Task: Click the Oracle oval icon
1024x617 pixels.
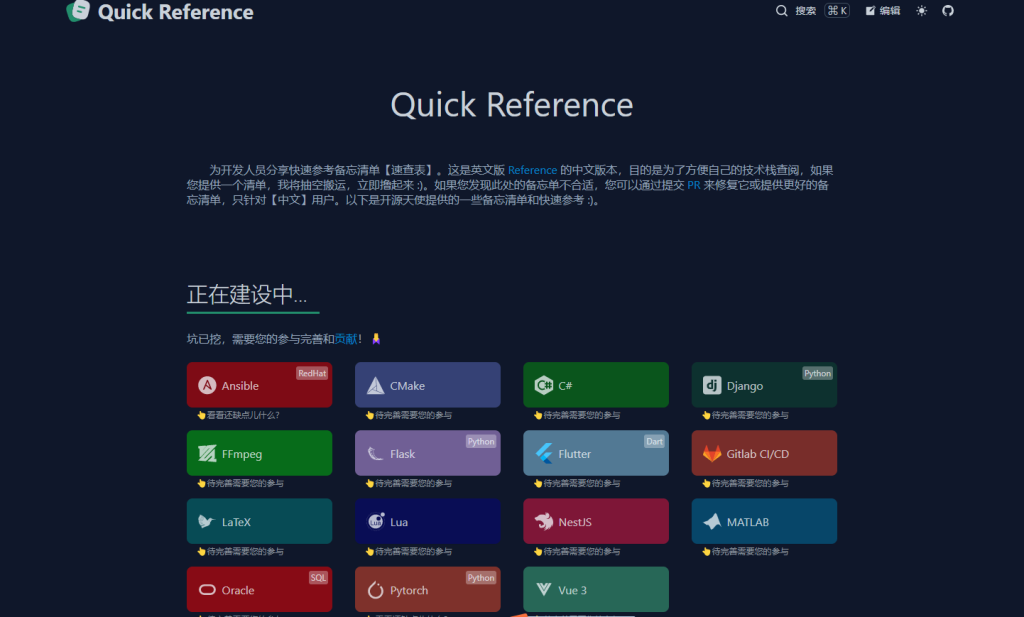Action: (207, 590)
